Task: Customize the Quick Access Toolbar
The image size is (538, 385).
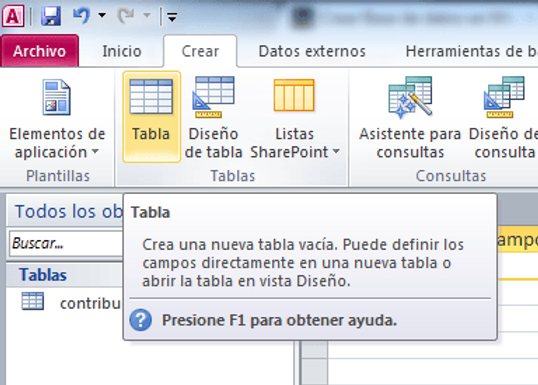Action: point(172,16)
